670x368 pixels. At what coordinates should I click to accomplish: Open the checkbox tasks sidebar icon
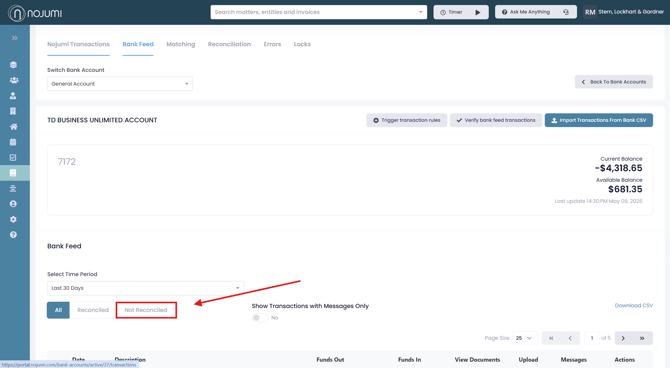(13, 158)
